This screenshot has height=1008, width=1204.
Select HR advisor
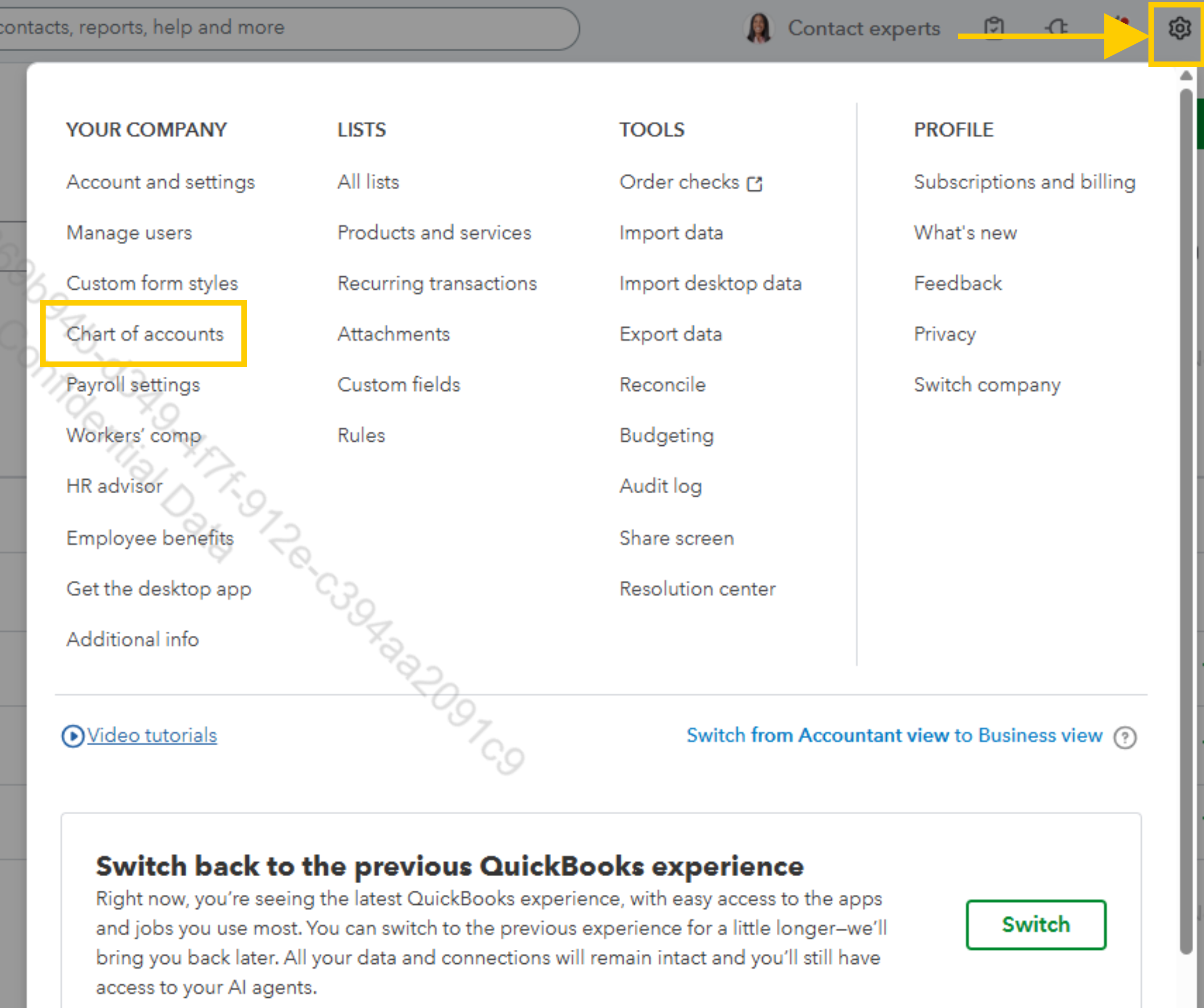[115, 486]
